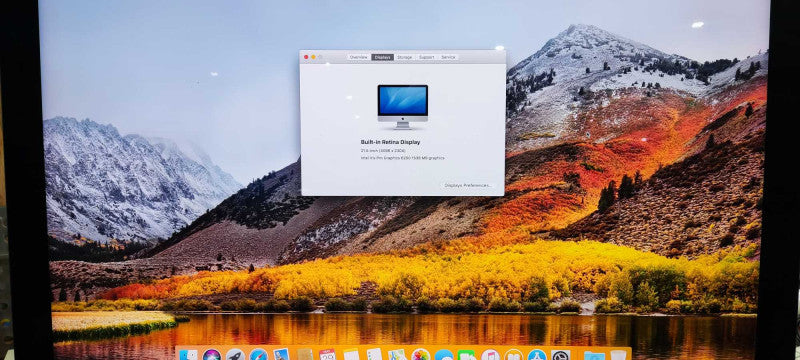Viewport: 800px width, 360px height.
Task: Select the Displays tab
Action: point(383,57)
